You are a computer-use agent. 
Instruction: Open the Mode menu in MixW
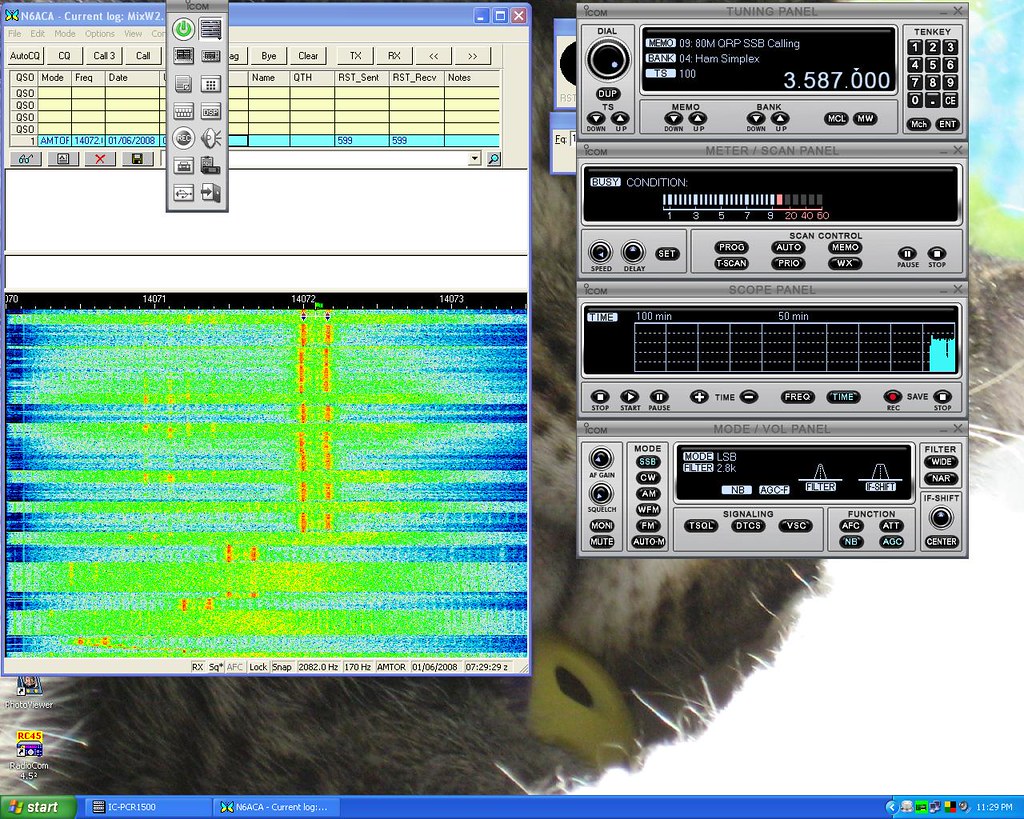(65, 33)
